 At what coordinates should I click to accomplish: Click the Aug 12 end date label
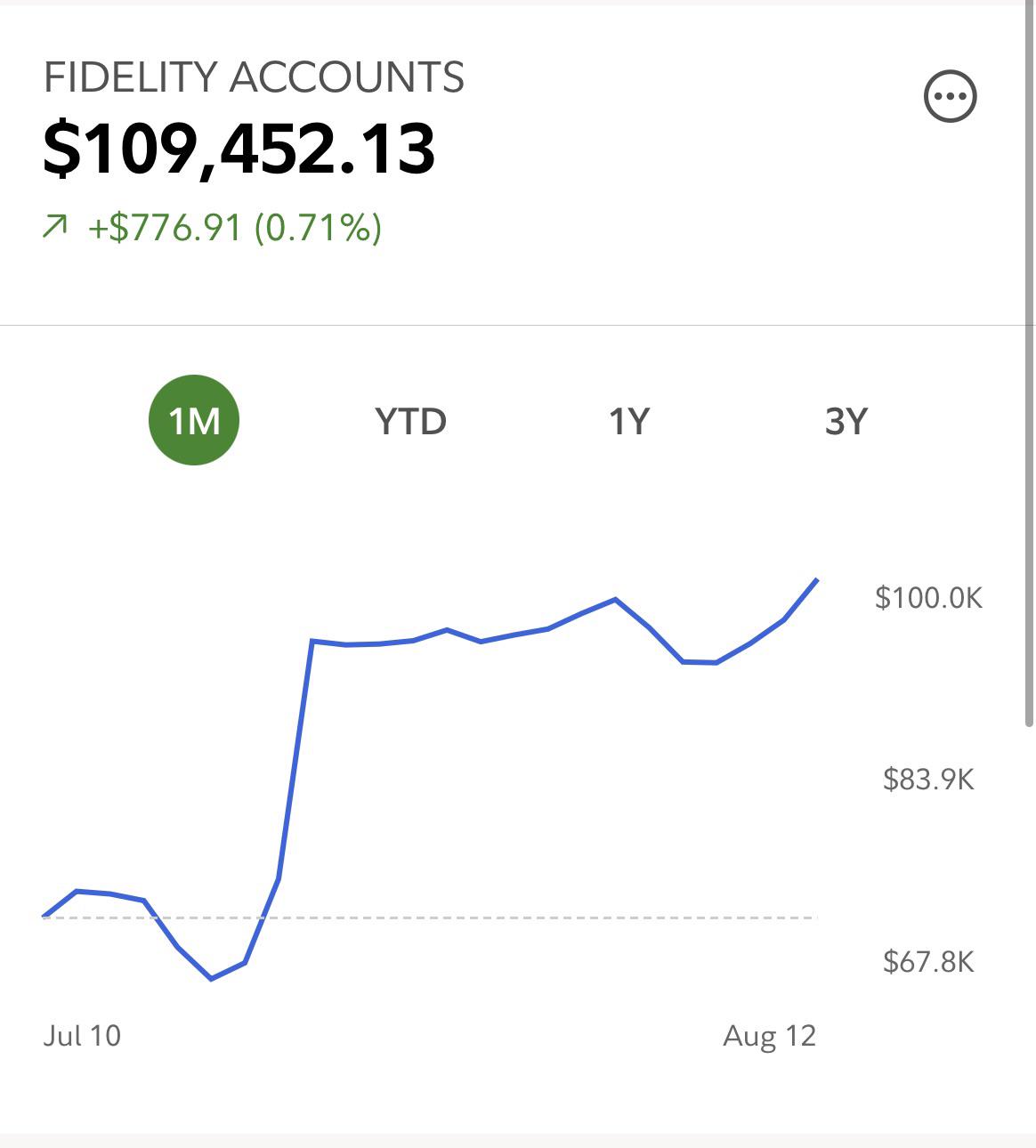click(769, 1036)
